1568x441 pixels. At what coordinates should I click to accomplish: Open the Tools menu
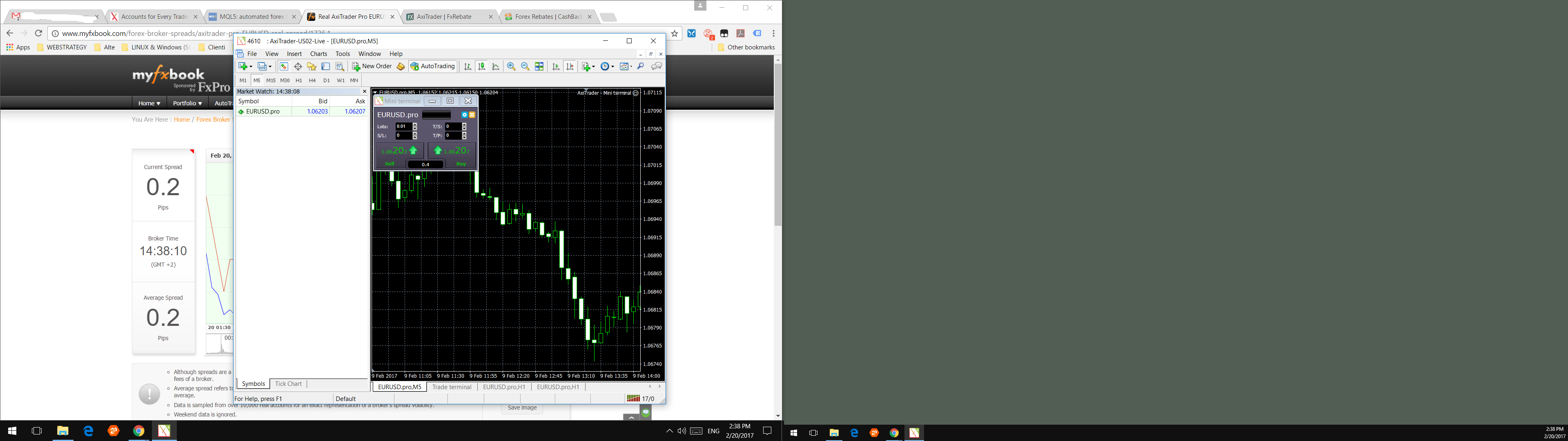tap(343, 53)
